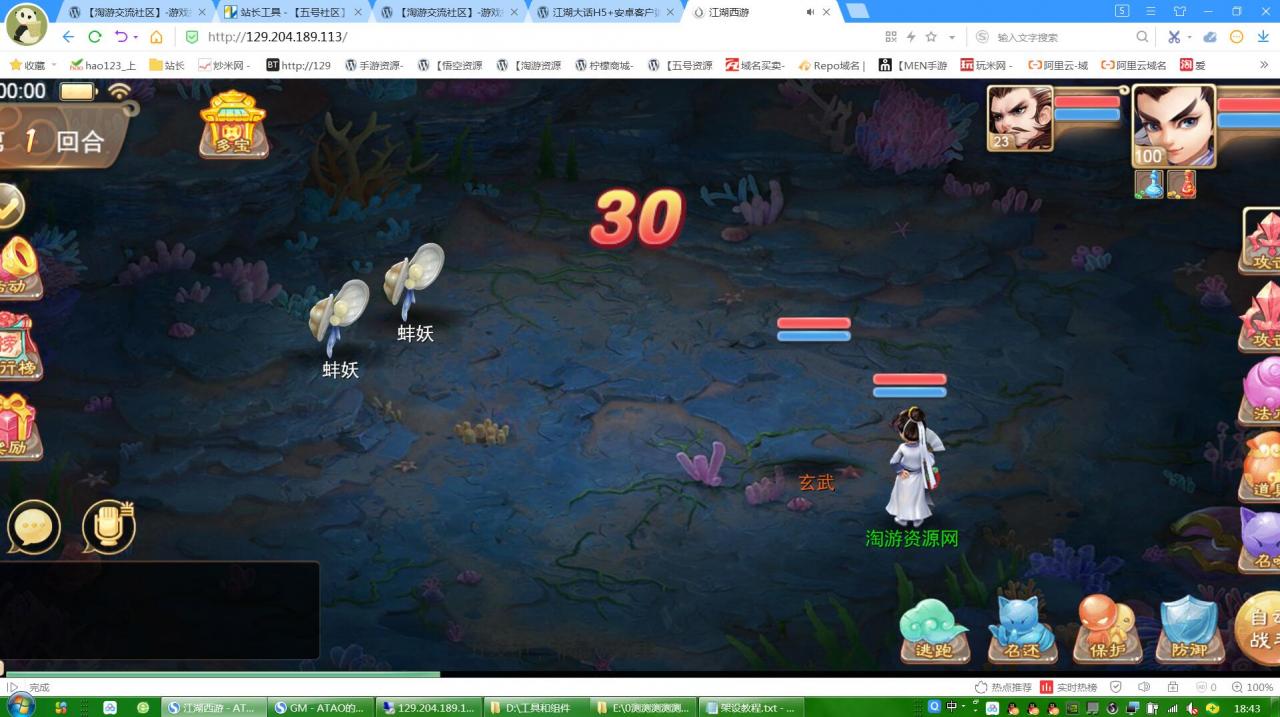The image size is (1280, 717).
Task: Click the green security shield icon
Action: click(x=192, y=37)
